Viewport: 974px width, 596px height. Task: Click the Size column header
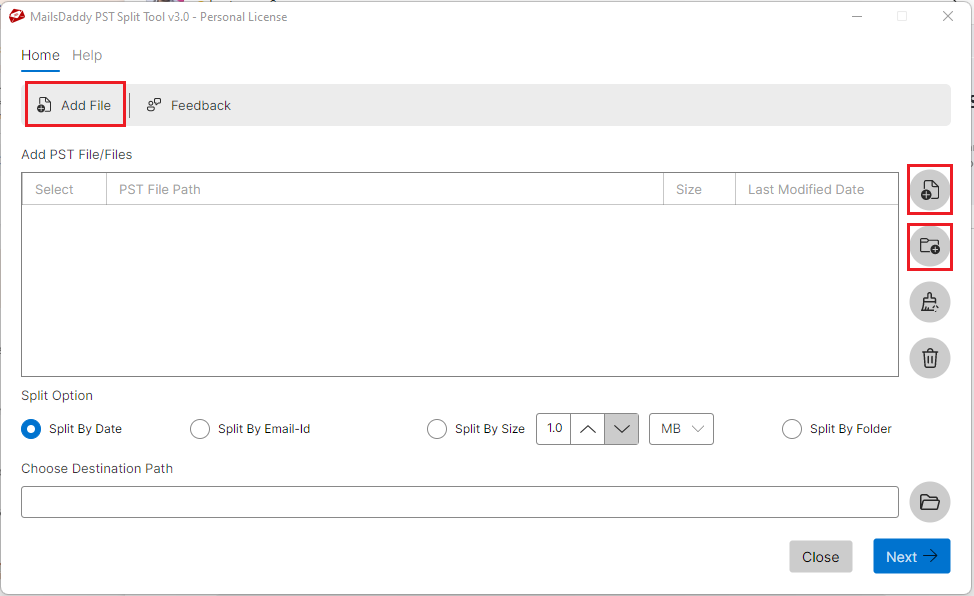[699, 190]
